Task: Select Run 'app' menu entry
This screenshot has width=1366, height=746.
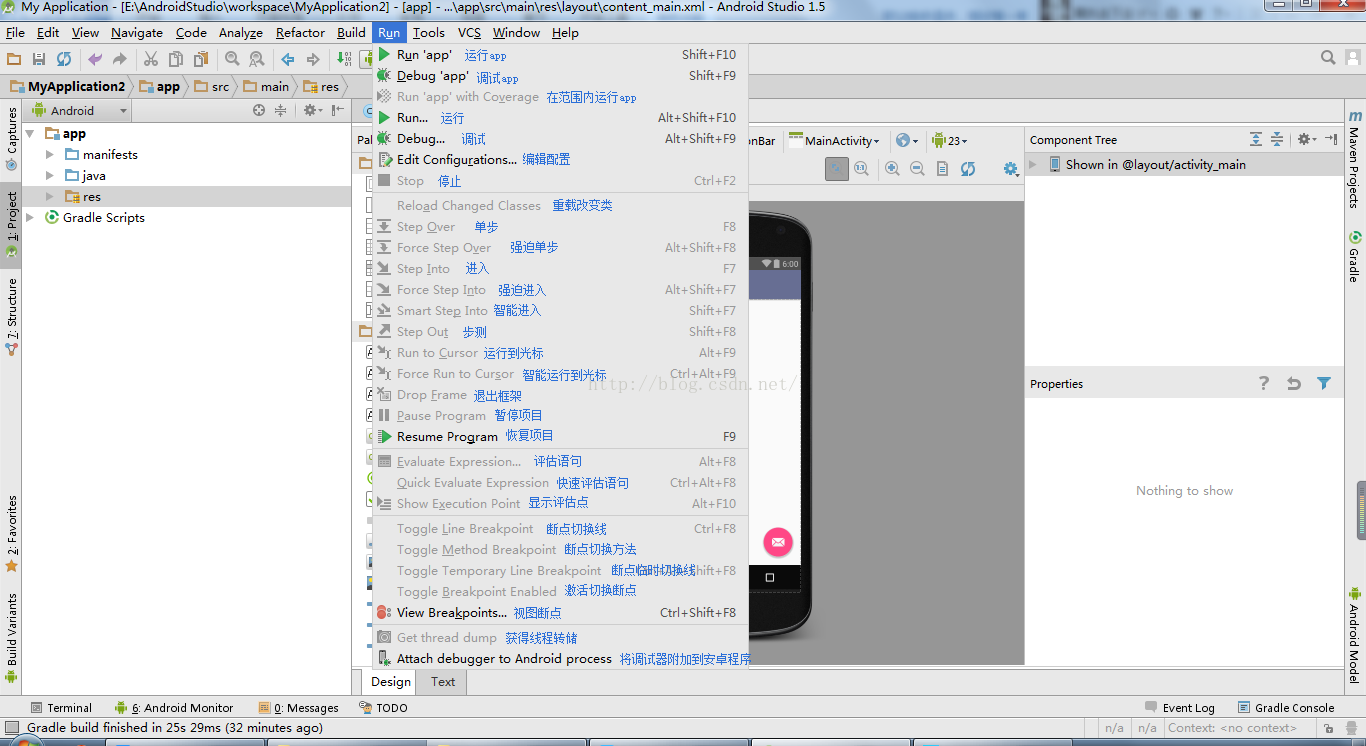Action: (560, 55)
